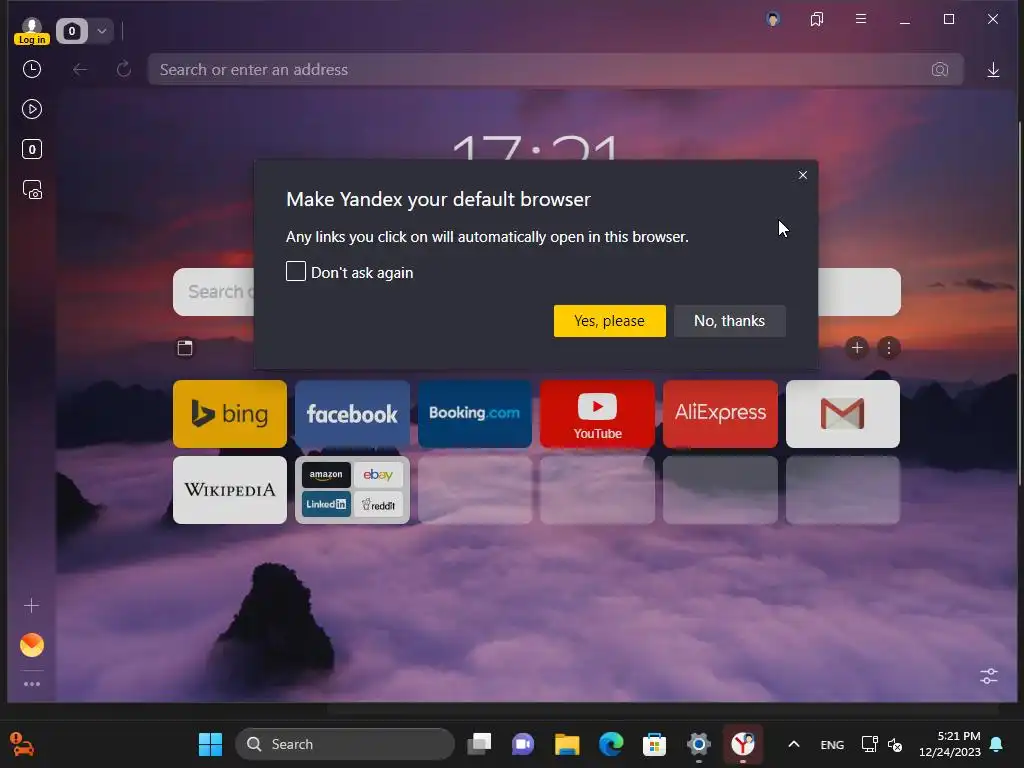Open the tiles options three-dot button

coord(889,347)
